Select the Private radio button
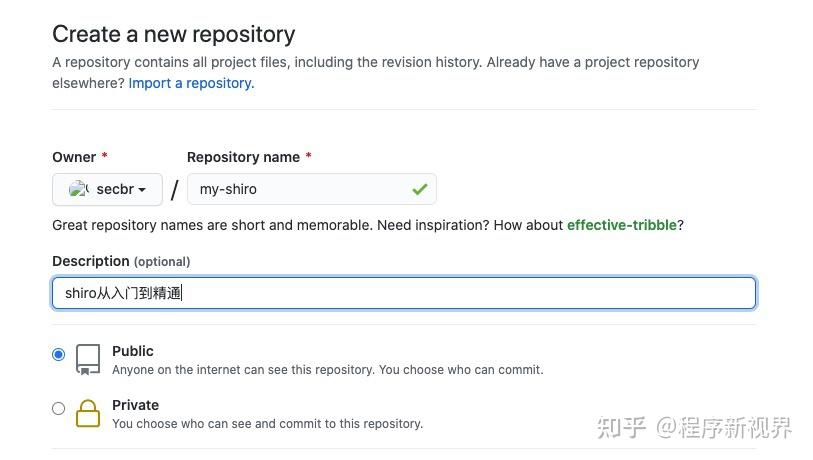The width and height of the screenshot is (813, 460). tap(59, 408)
